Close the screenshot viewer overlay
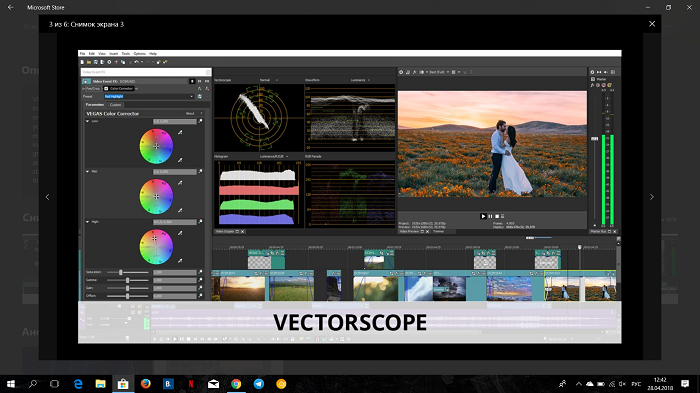This screenshot has width=700, height=393. pyautogui.click(x=652, y=24)
